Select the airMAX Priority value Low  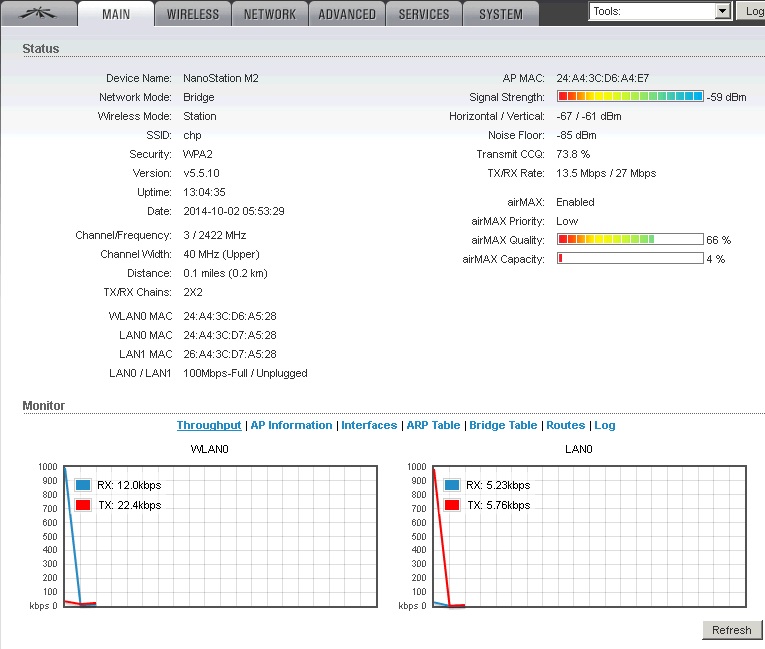click(x=567, y=221)
